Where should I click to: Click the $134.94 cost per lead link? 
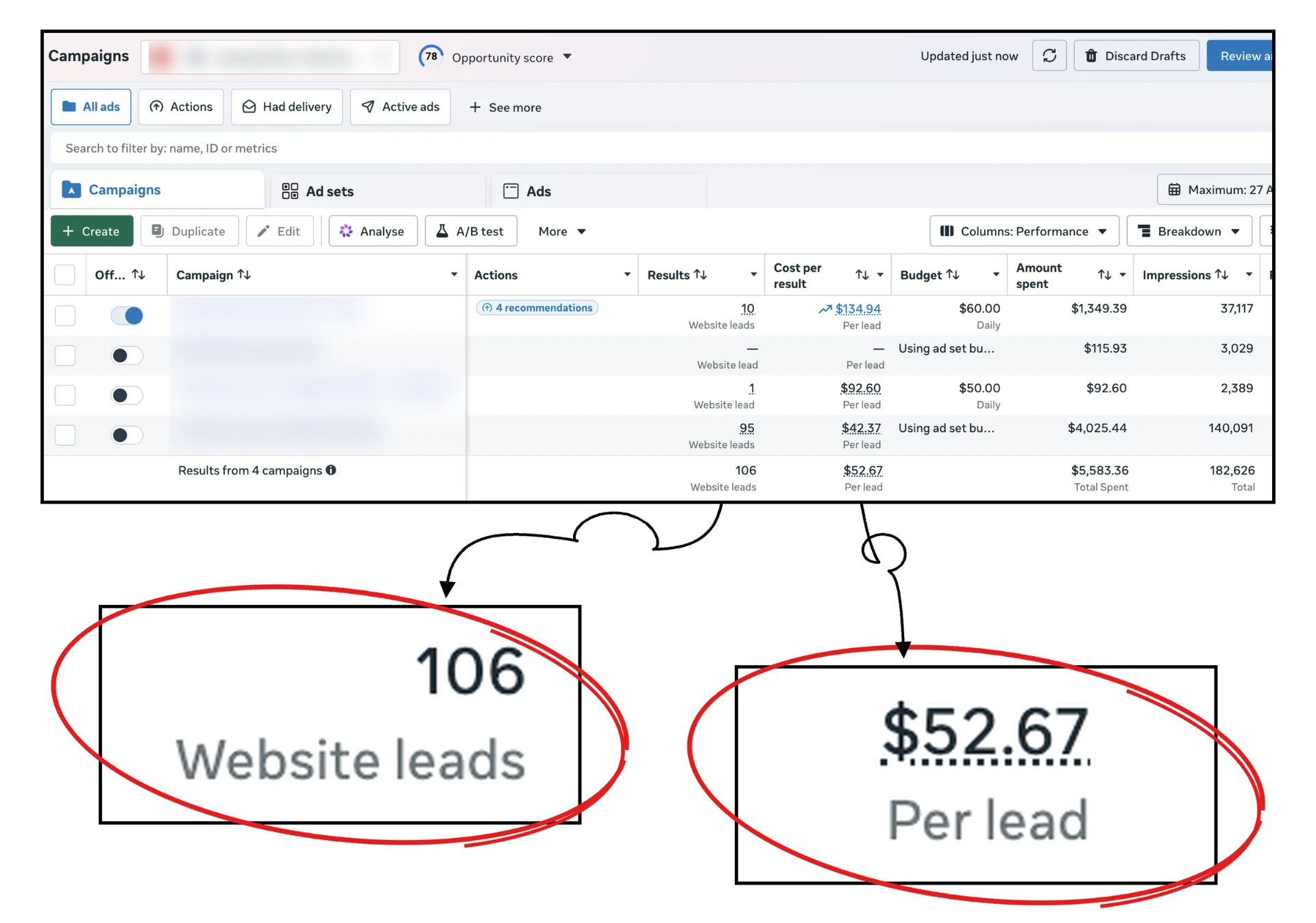tap(858, 309)
